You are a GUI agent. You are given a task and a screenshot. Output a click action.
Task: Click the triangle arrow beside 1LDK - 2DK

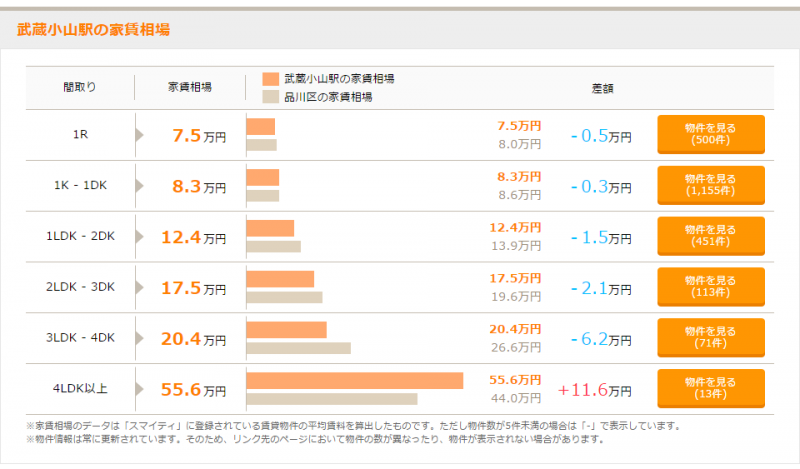coord(140,237)
